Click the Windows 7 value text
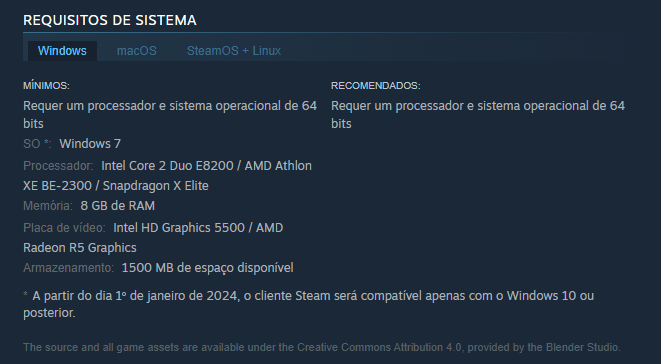This screenshot has width=661, height=364. click(90, 144)
